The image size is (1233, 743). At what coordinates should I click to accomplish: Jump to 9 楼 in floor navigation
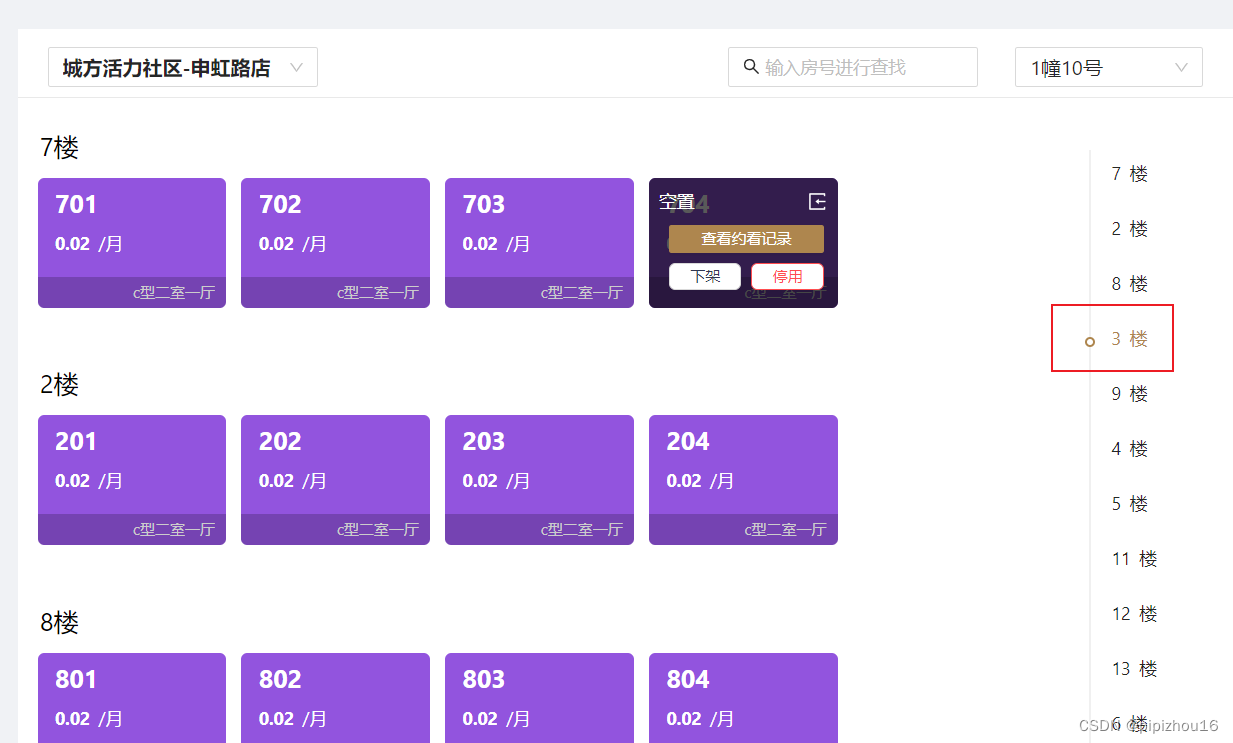(1130, 394)
